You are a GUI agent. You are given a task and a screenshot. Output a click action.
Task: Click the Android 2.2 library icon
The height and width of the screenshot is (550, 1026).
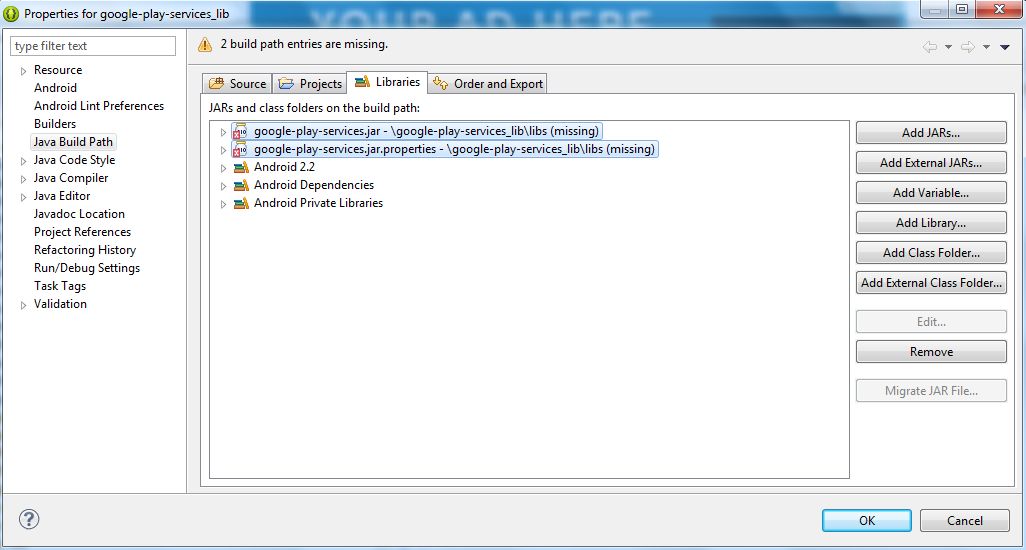241,167
